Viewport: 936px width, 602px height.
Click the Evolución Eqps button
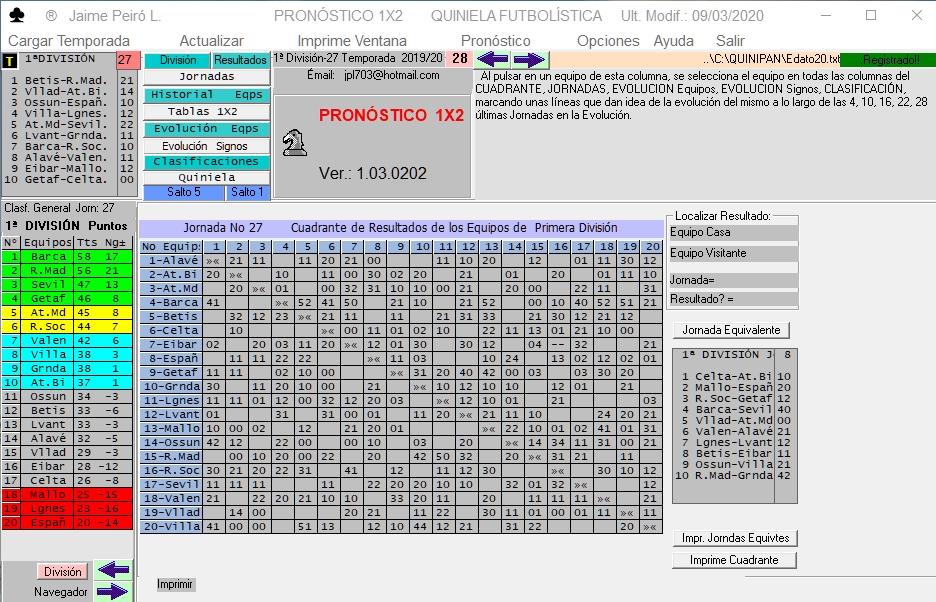207,128
